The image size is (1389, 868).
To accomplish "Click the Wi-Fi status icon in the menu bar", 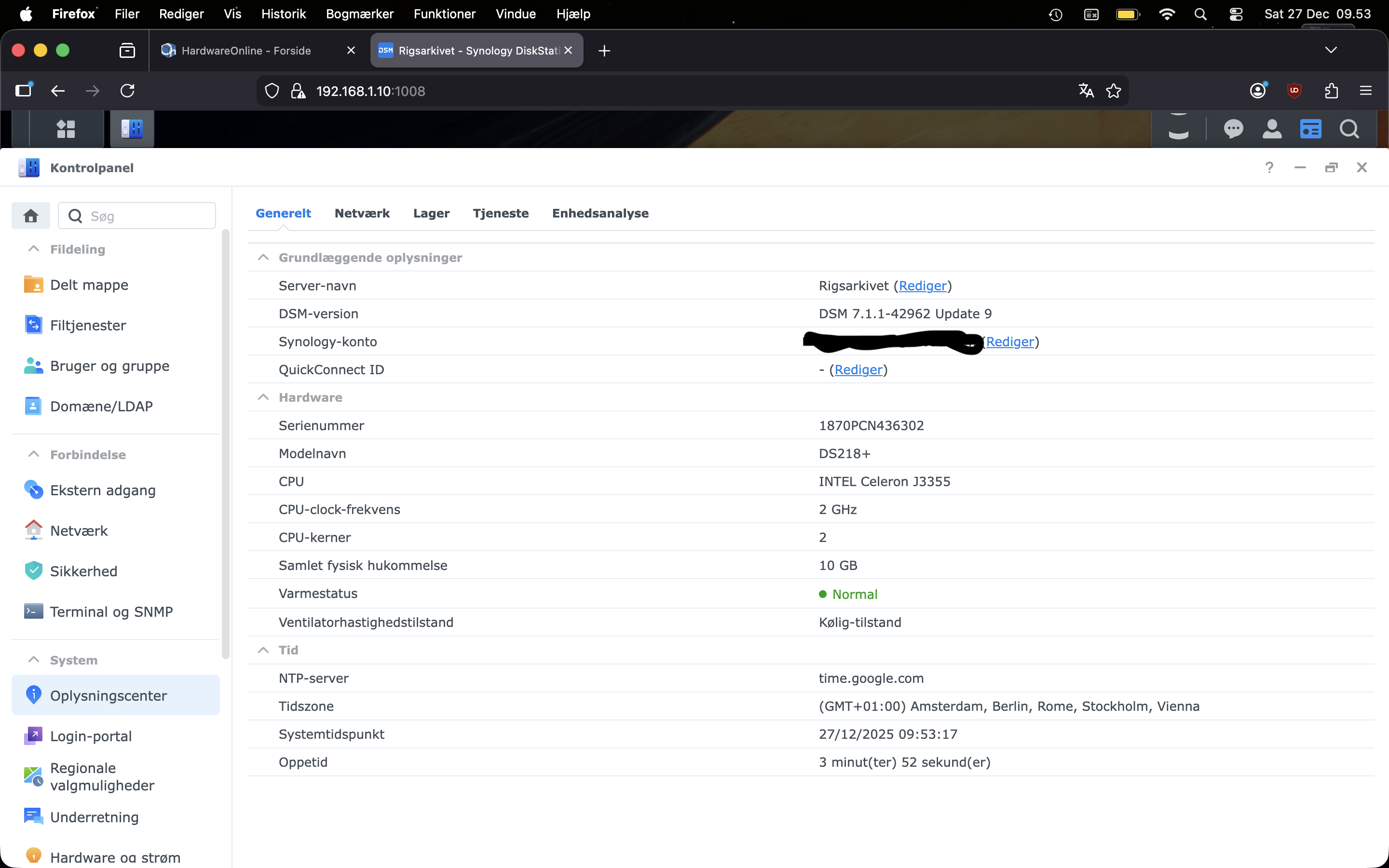I will pyautogui.click(x=1166, y=14).
